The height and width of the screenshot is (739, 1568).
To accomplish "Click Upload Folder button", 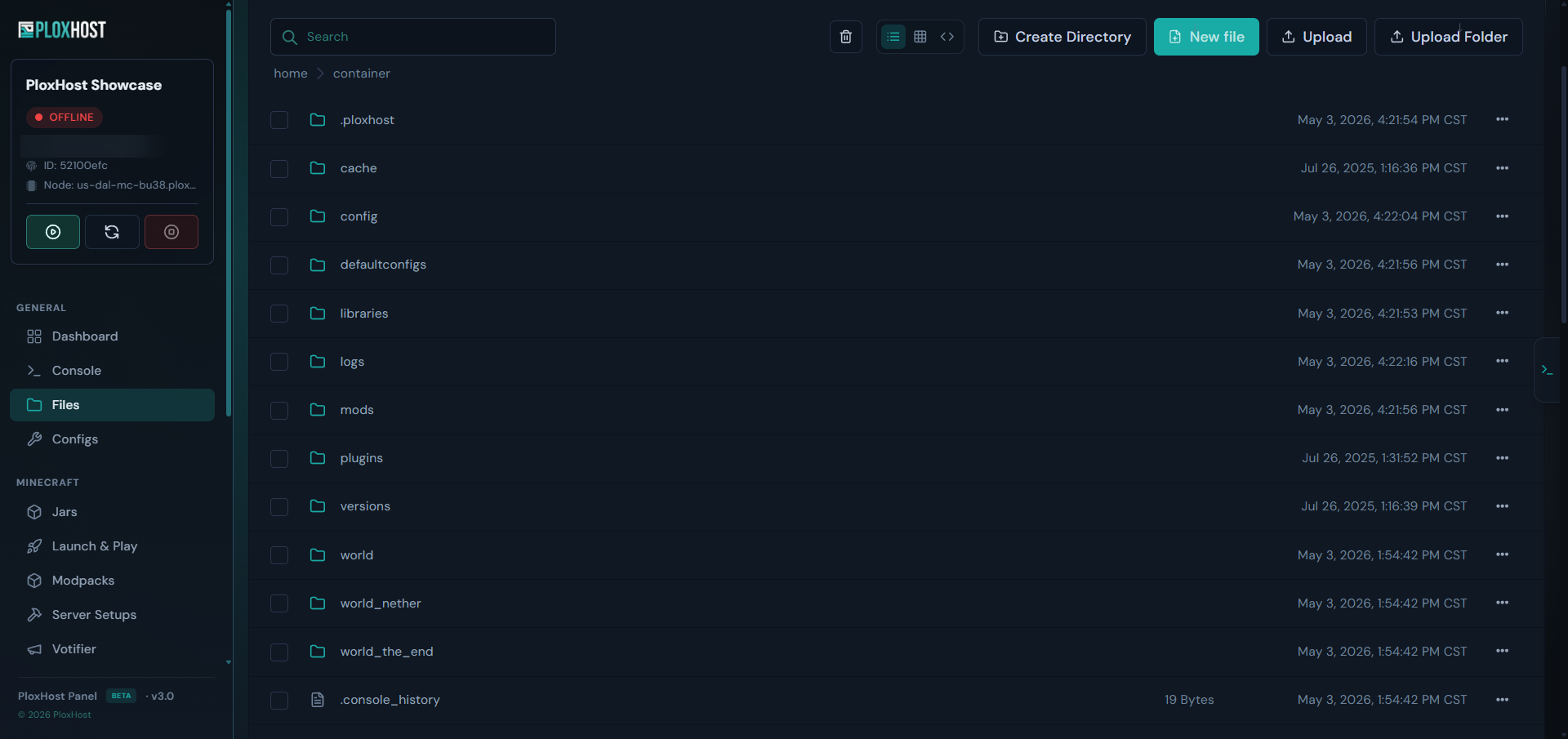I will [1449, 37].
